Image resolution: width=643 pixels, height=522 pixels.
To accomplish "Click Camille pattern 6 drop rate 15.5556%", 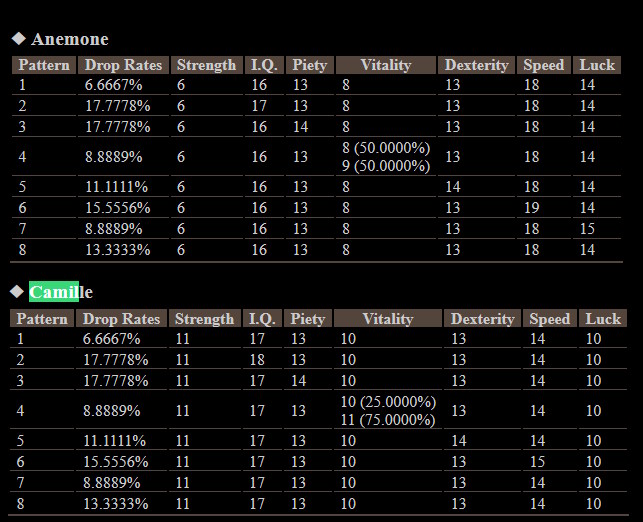I will click(116, 461).
